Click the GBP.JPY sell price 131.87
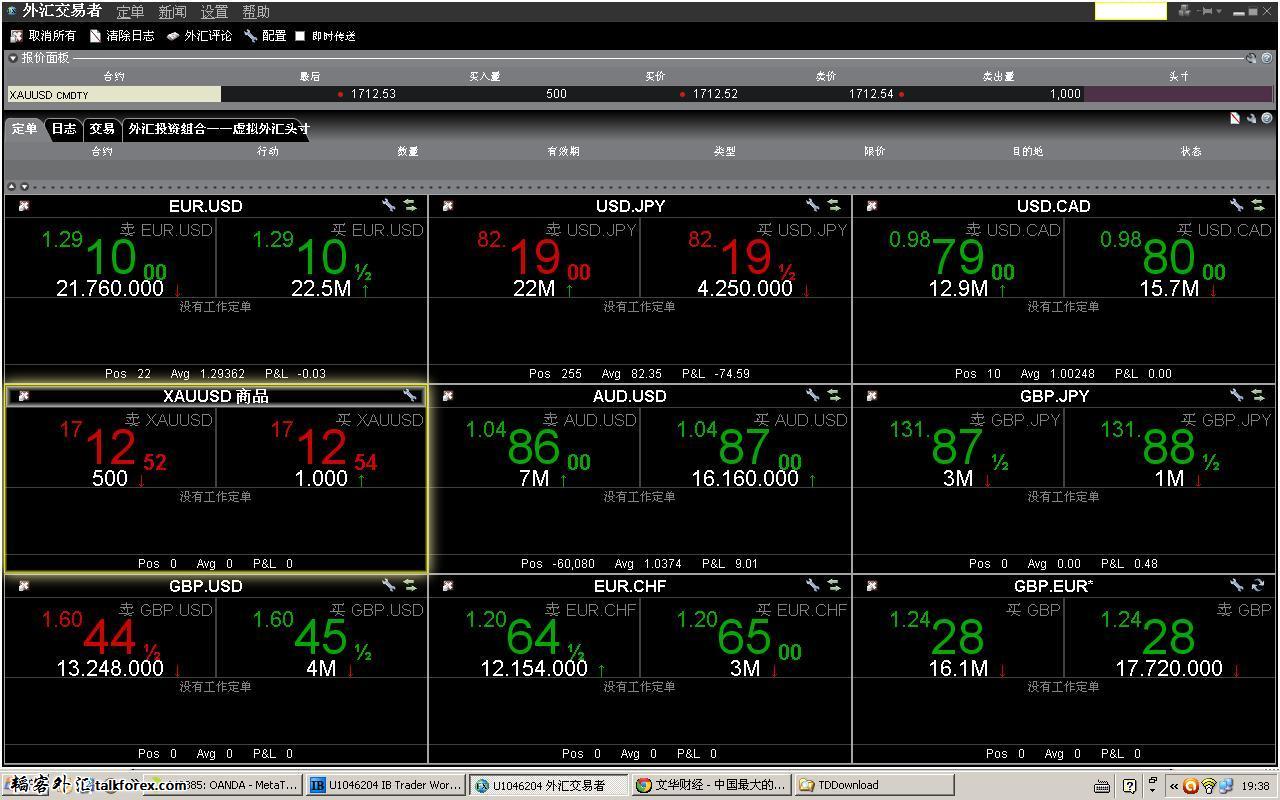The width and height of the screenshot is (1280, 800). 958,448
